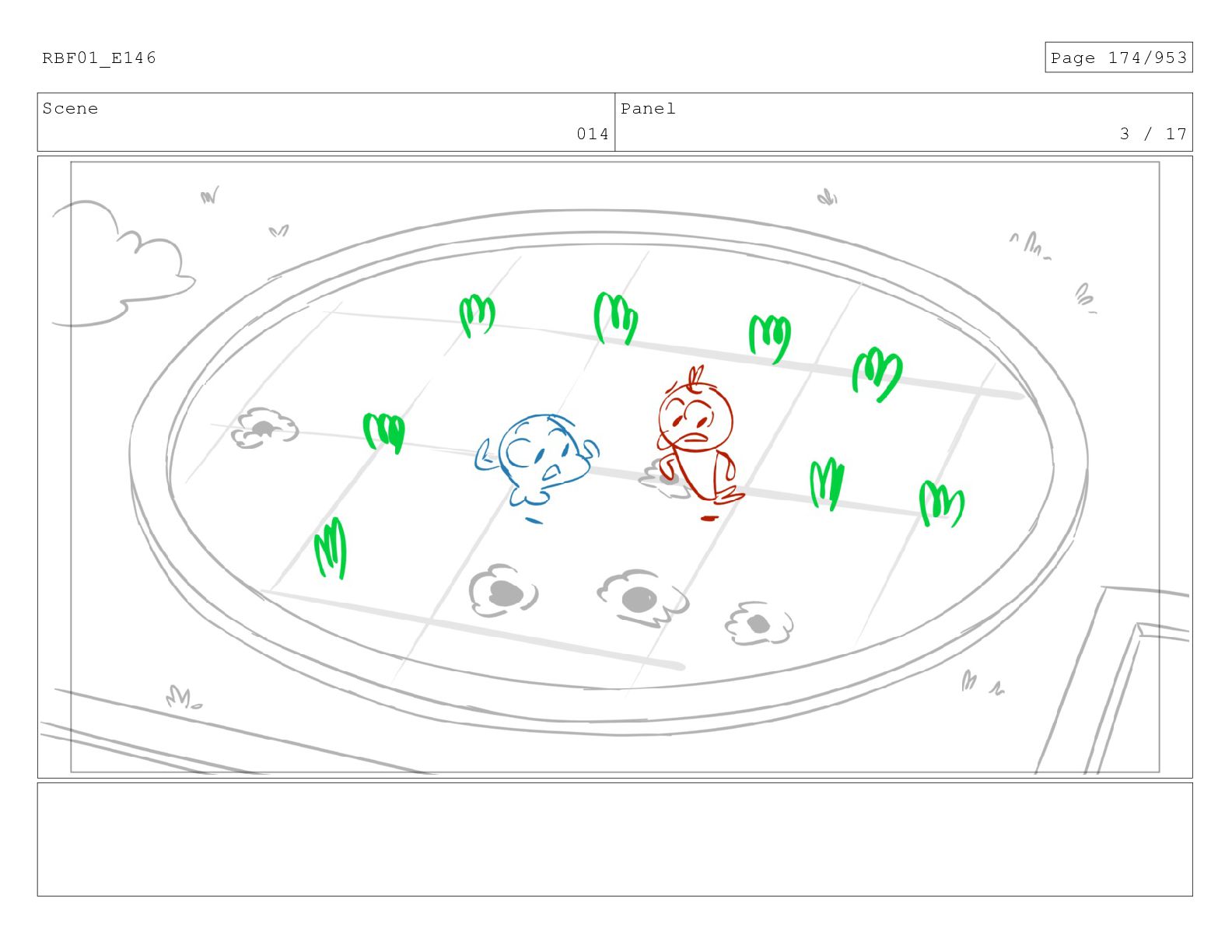Image resolution: width=1232 pixels, height=952 pixels.
Task: Click the green grass tuft nearest bottom-left
Action: [x=331, y=548]
